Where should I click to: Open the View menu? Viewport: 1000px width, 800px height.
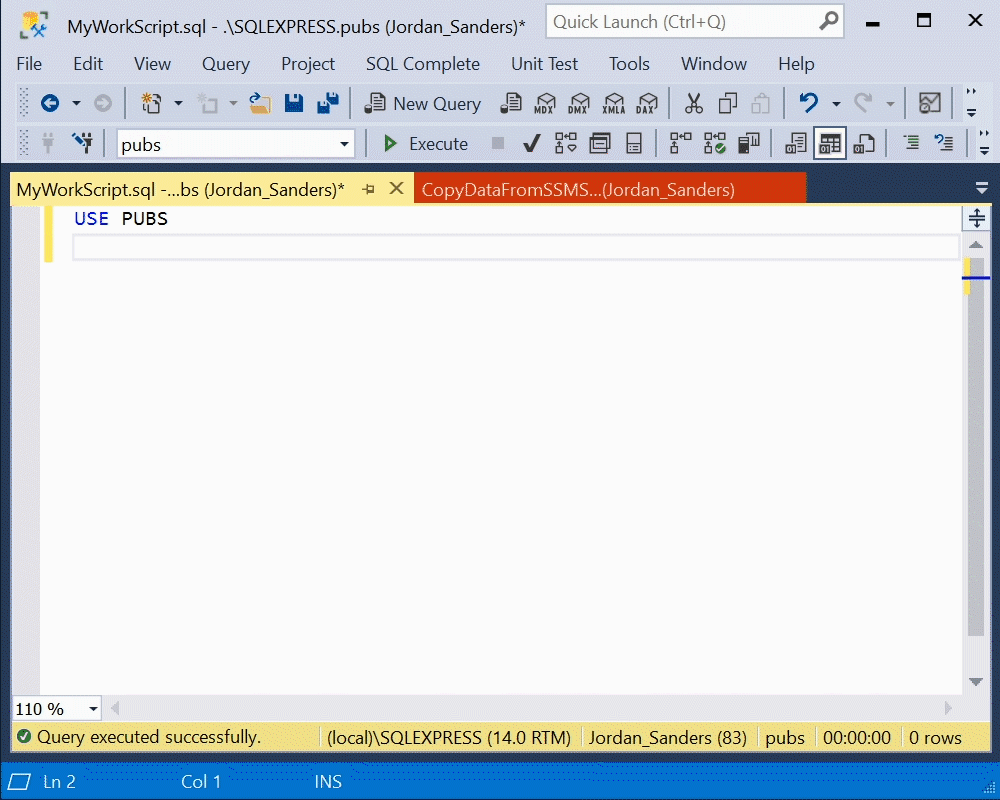[152, 64]
